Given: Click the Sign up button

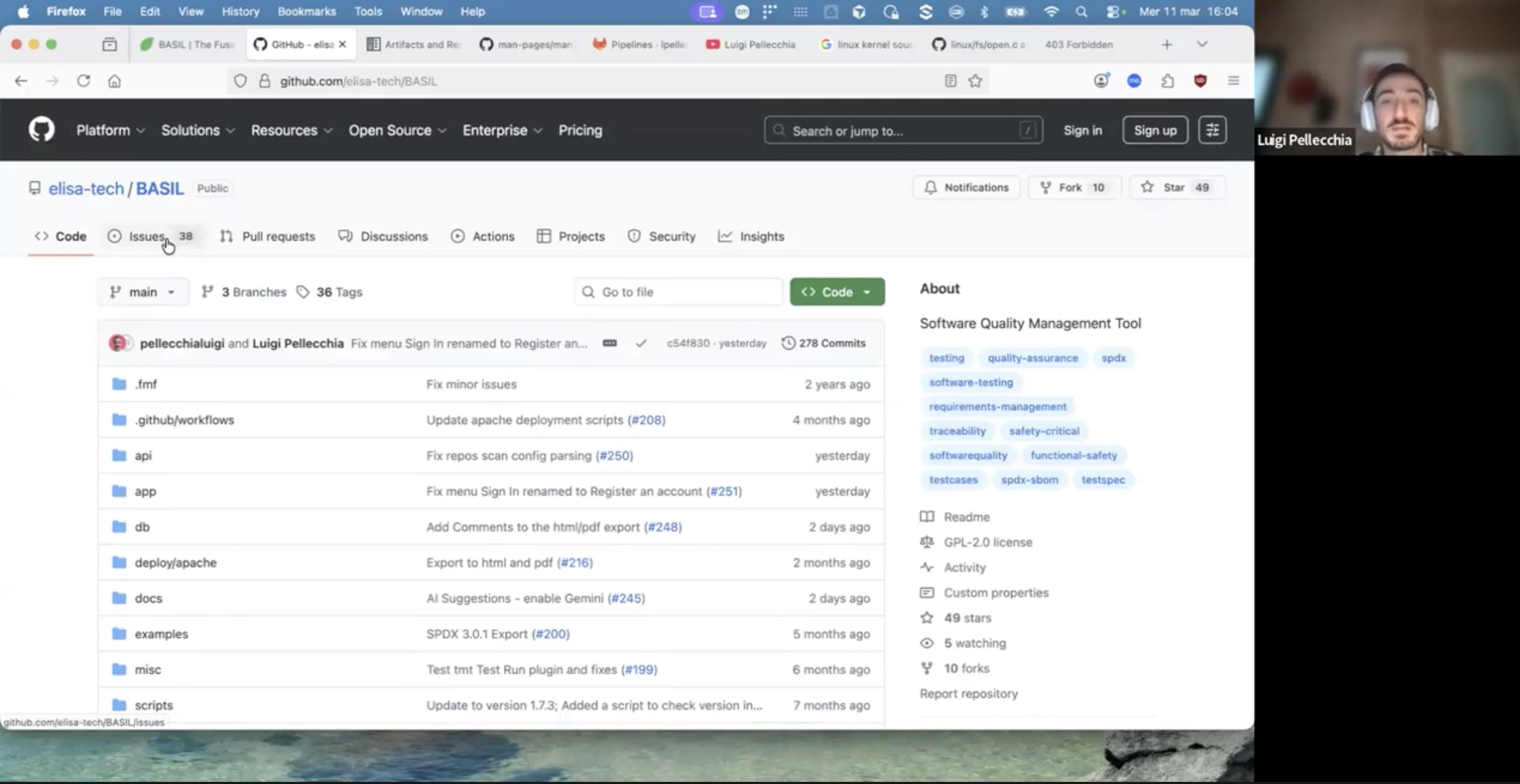Looking at the screenshot, I should pyautogui.click(x=1155, y=130).
